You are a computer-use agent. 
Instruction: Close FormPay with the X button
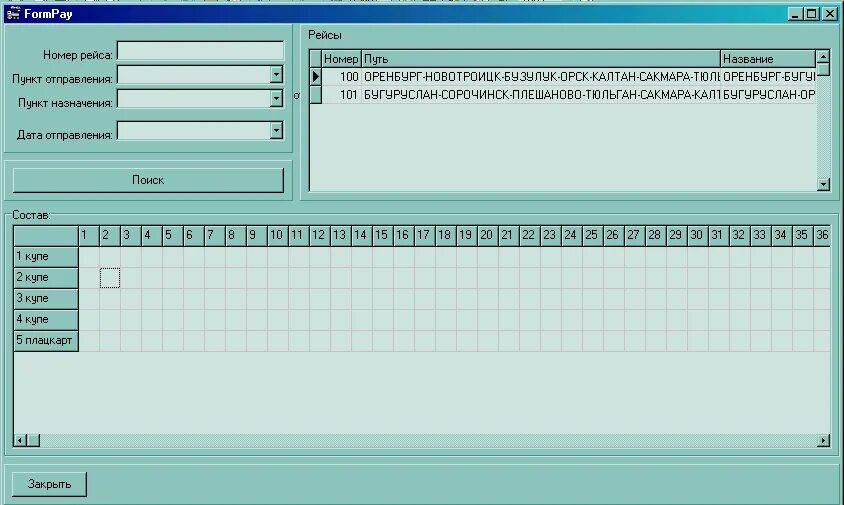coord(830,14)
